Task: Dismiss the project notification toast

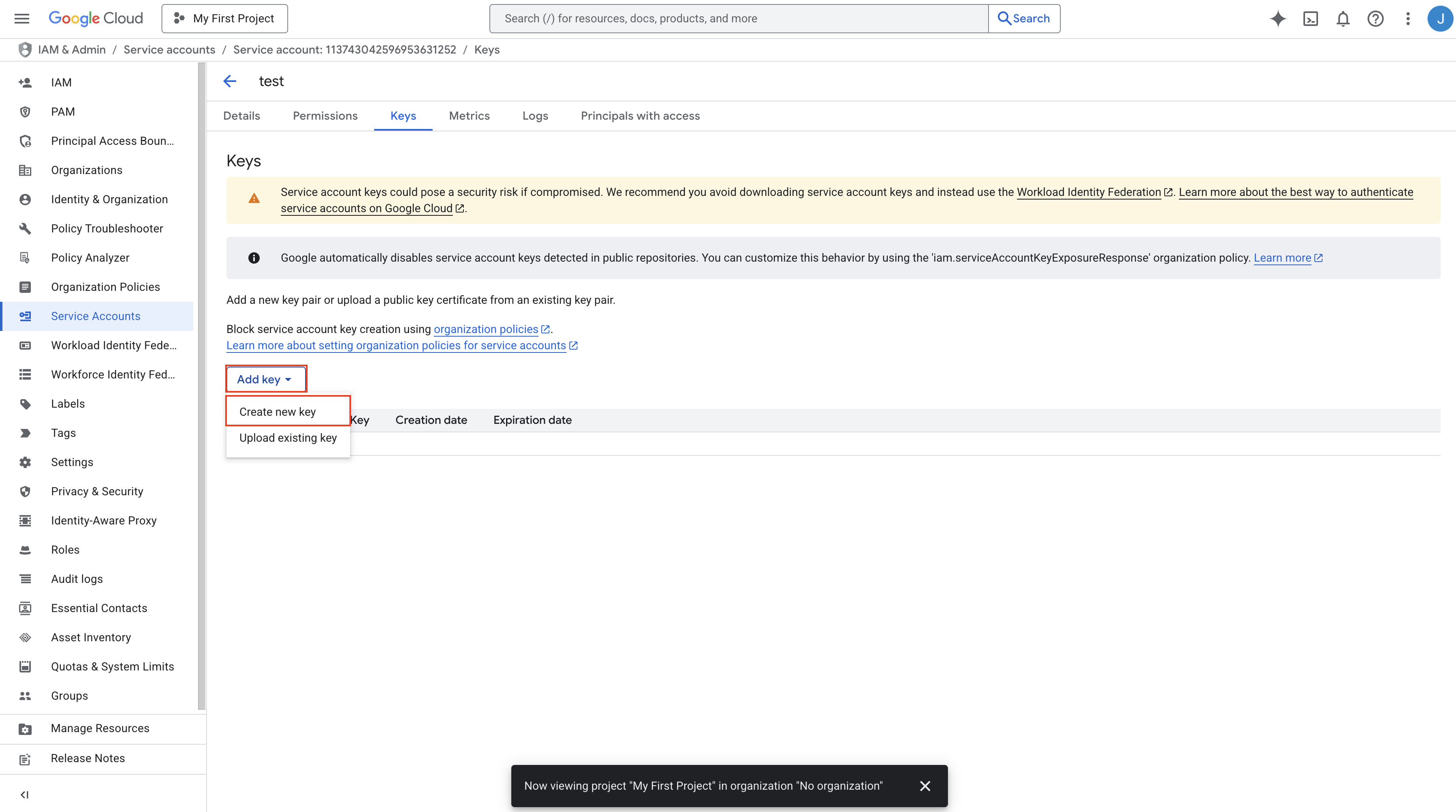Action: click(x=925, y=786)
